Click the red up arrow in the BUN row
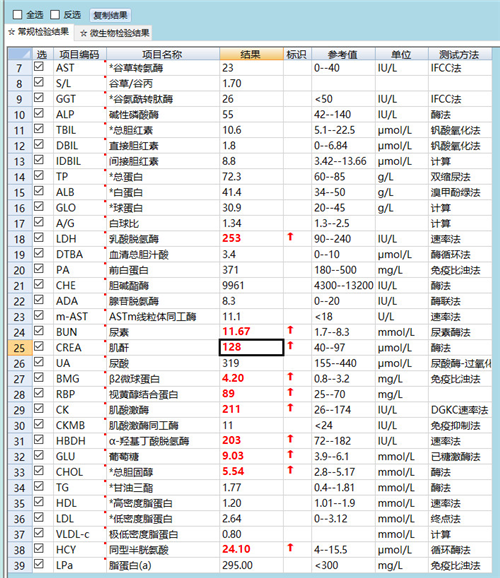Image resolution: width=500 pixels, height=578 pixels. 290,331
